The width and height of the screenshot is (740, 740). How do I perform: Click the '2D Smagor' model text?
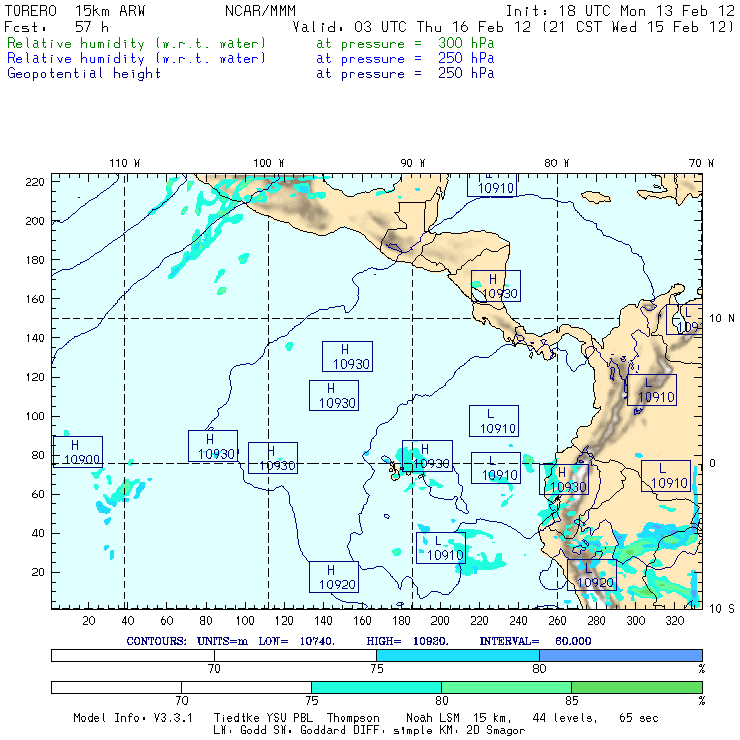click(x=496, y=731)
